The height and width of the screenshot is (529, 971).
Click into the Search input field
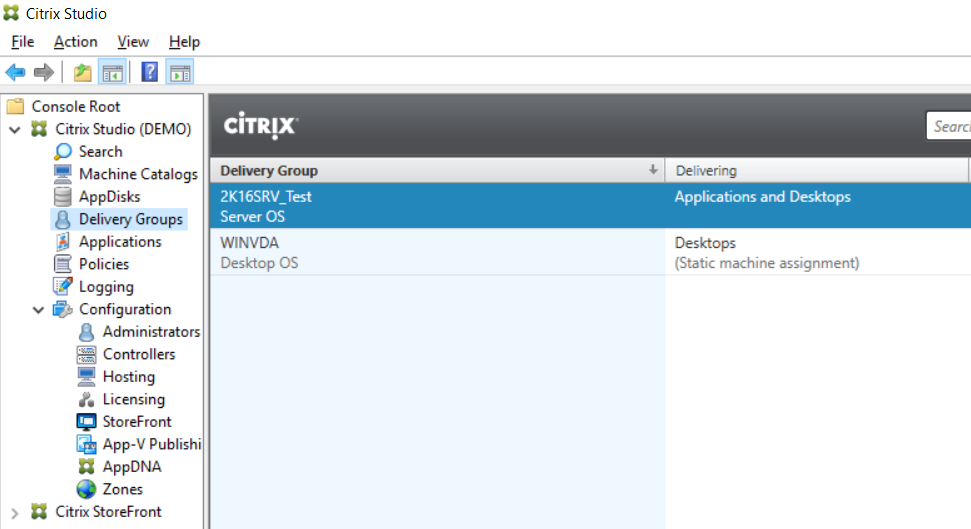949,126
